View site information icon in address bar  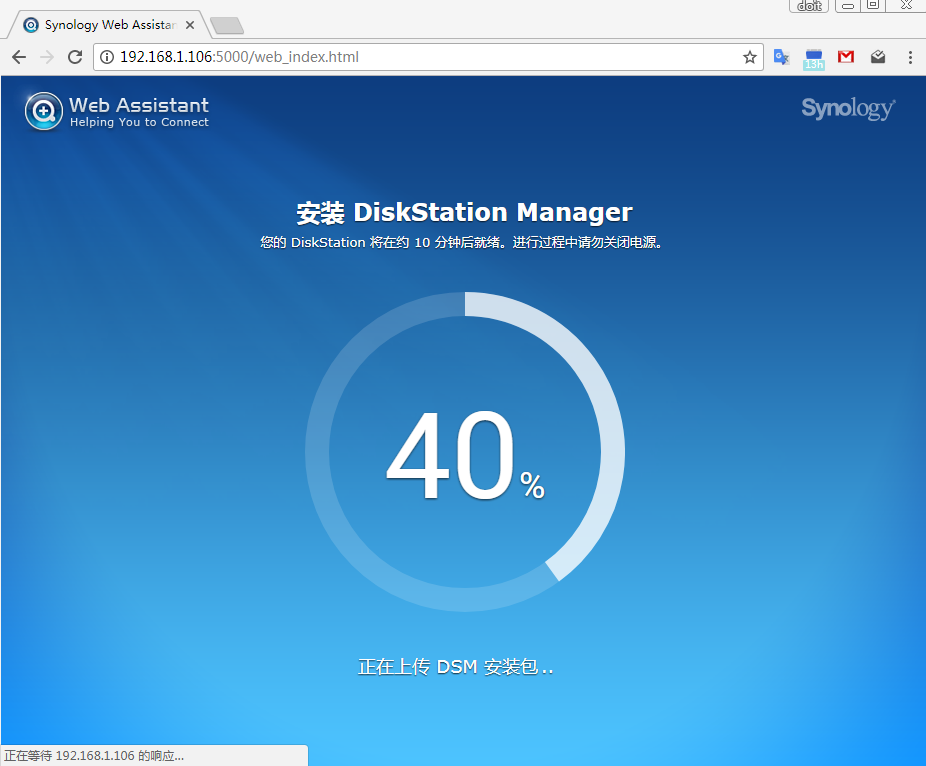[107, 57]
